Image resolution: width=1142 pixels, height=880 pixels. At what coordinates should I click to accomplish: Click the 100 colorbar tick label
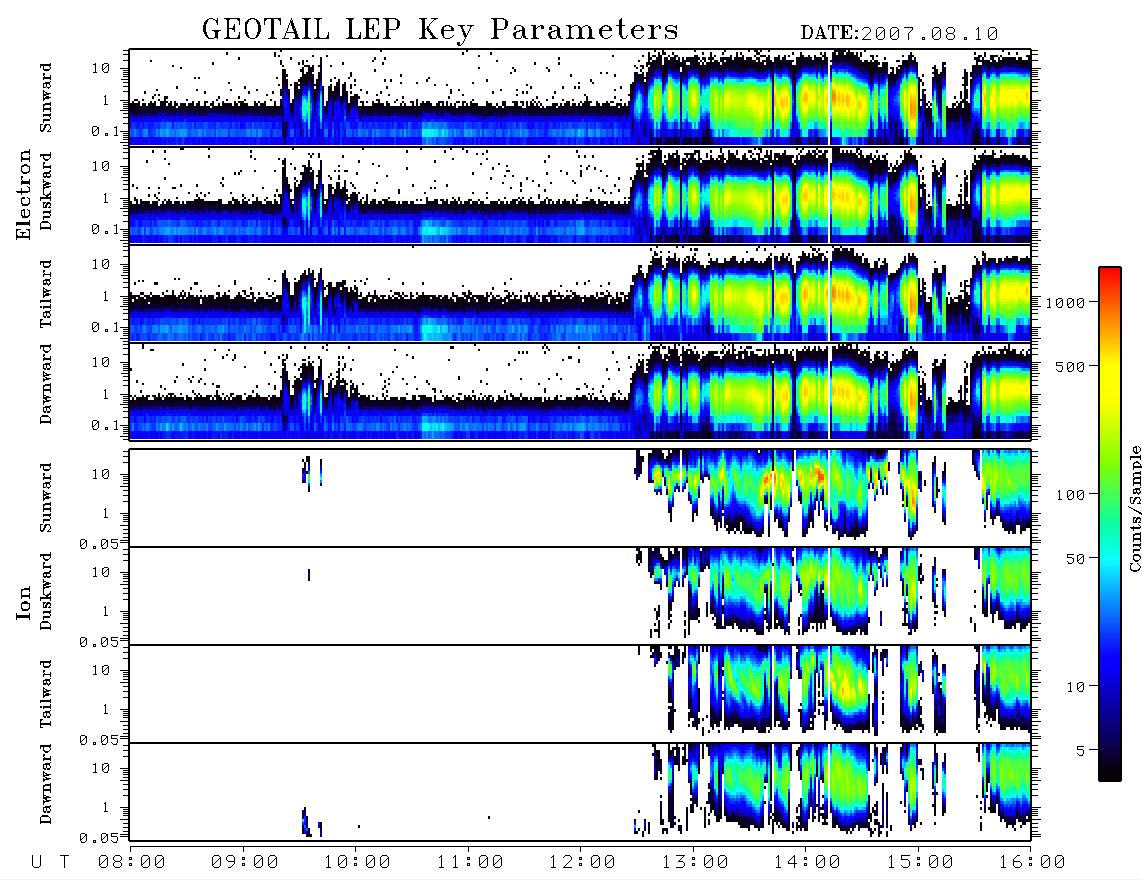coord(1071,495)
